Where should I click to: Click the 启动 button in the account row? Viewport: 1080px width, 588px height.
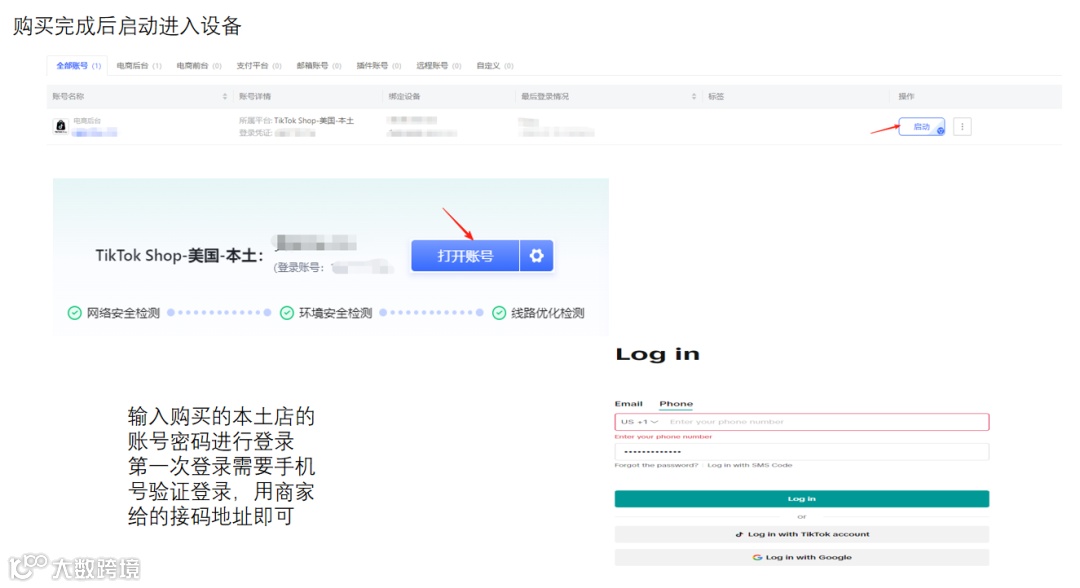click(922, 127)
